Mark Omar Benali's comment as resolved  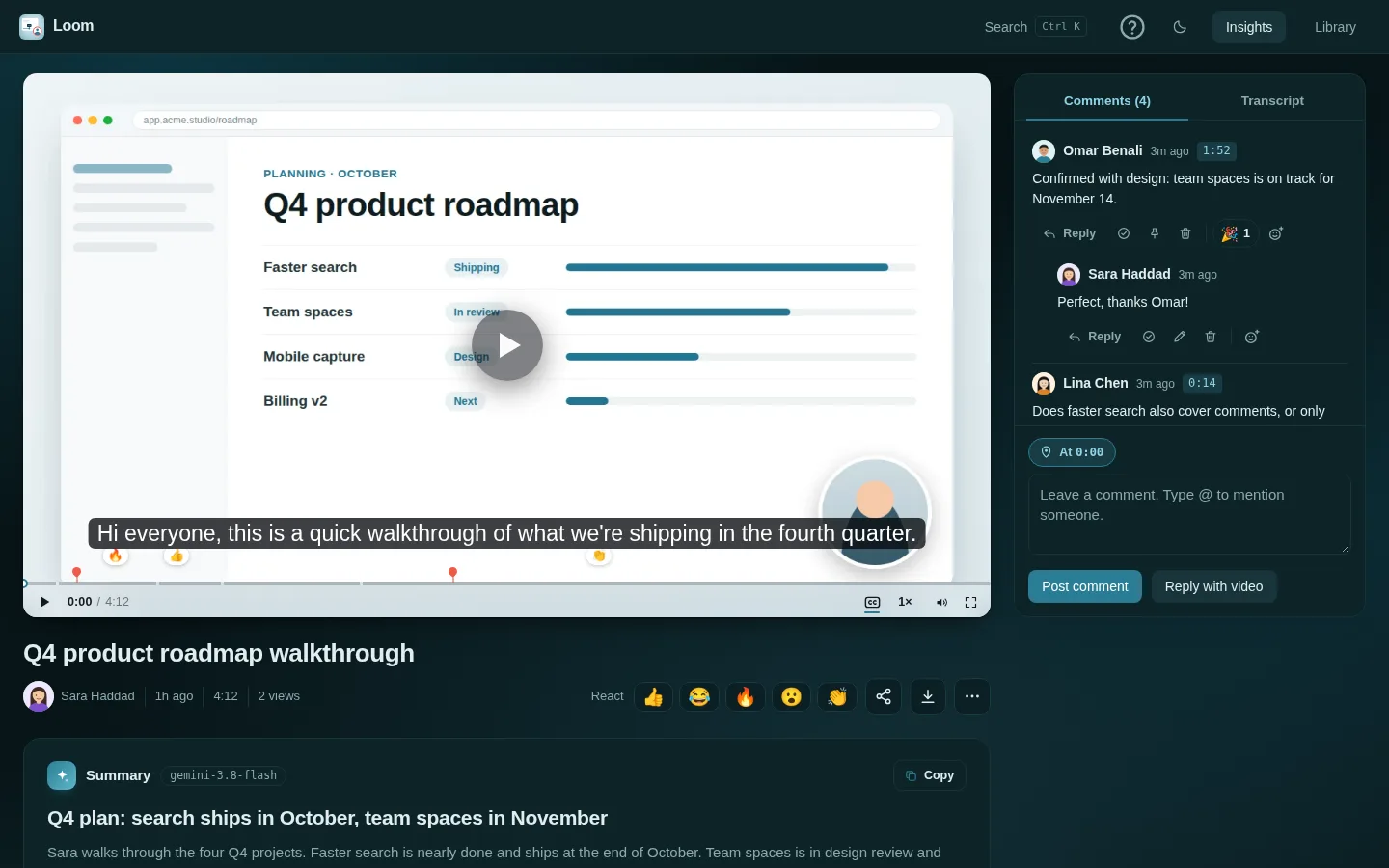(x=1124, y=233)
